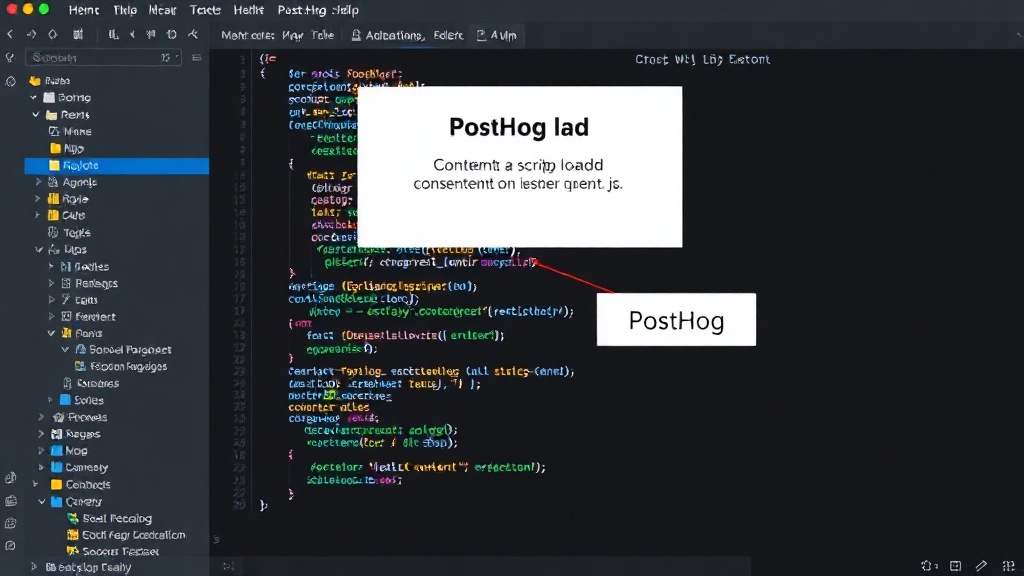Click the lock icon on Adoationa tab
The height and width of the screenshot is (576, 1024).
[x=356, y=35]
